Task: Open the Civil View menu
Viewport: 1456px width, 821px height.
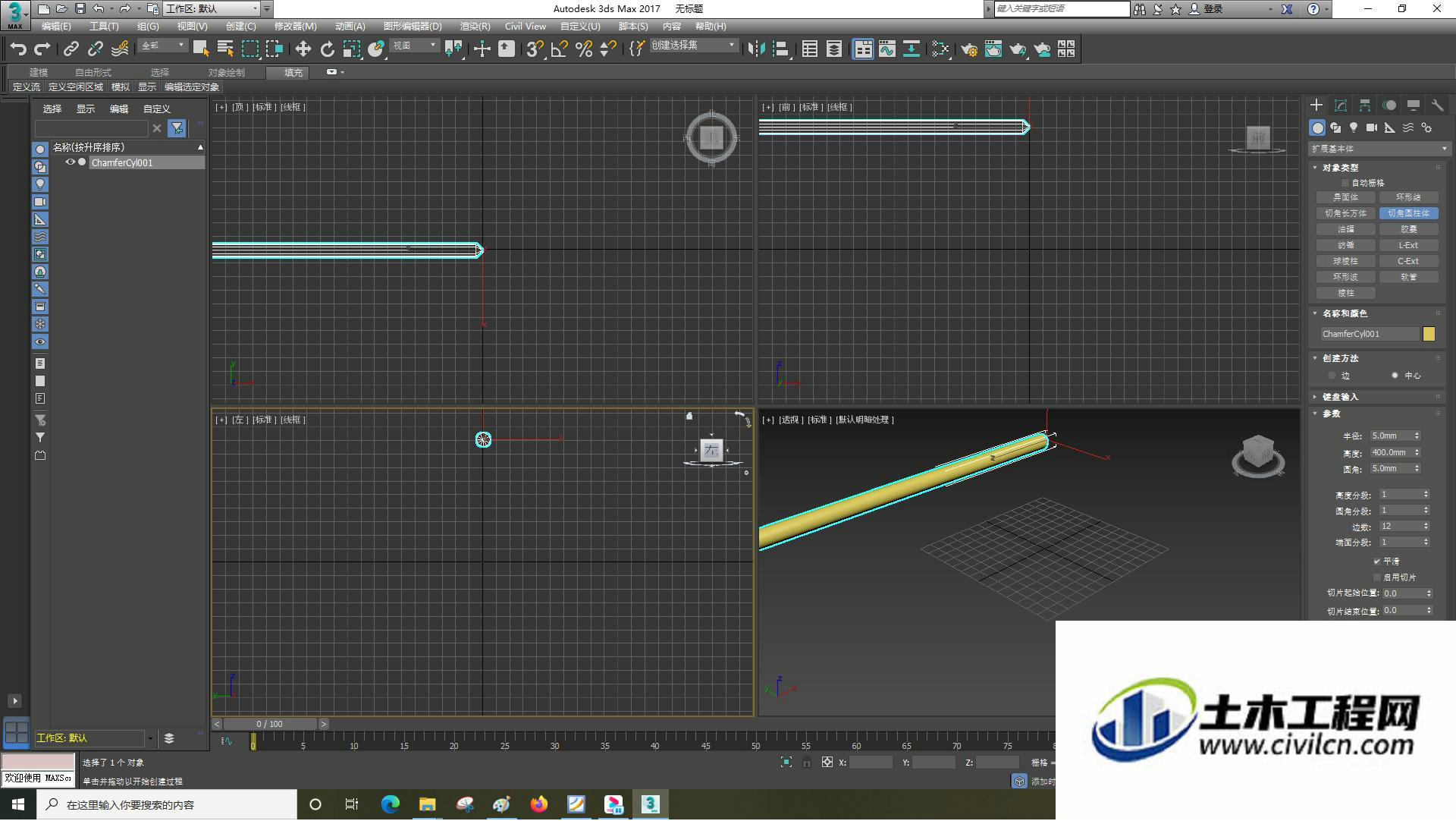Action: pos(525,27)
